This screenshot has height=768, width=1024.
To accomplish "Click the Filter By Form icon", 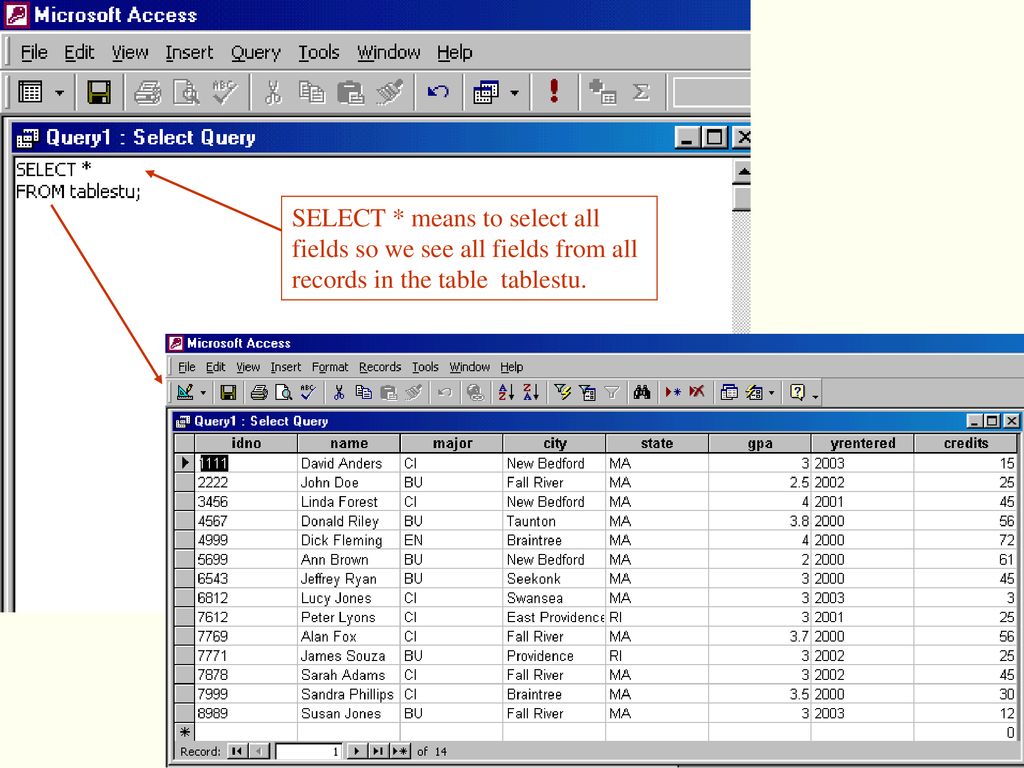I will coord(587,392).
